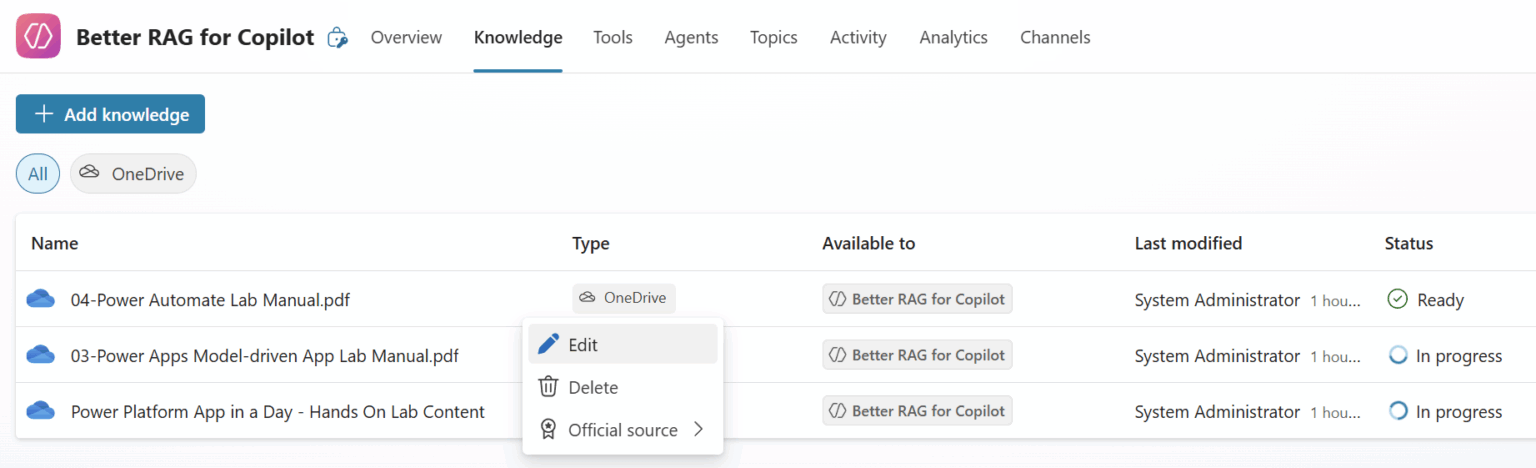Screen dimensions: 1536x468
Task: Sort by the Last modified column header
Action: click(x=1188, y=243)
